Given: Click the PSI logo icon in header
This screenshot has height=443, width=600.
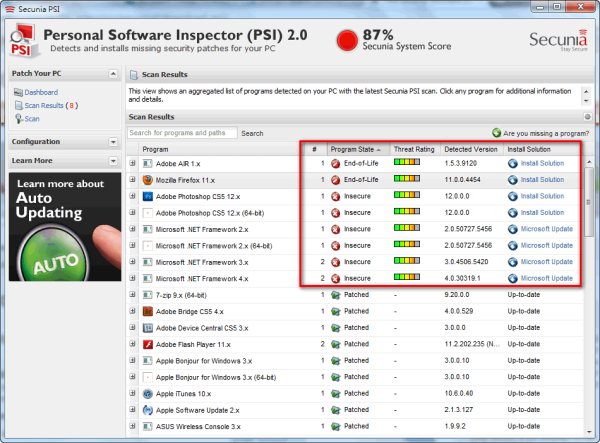Looking at the screenshot, I should 24,41.
